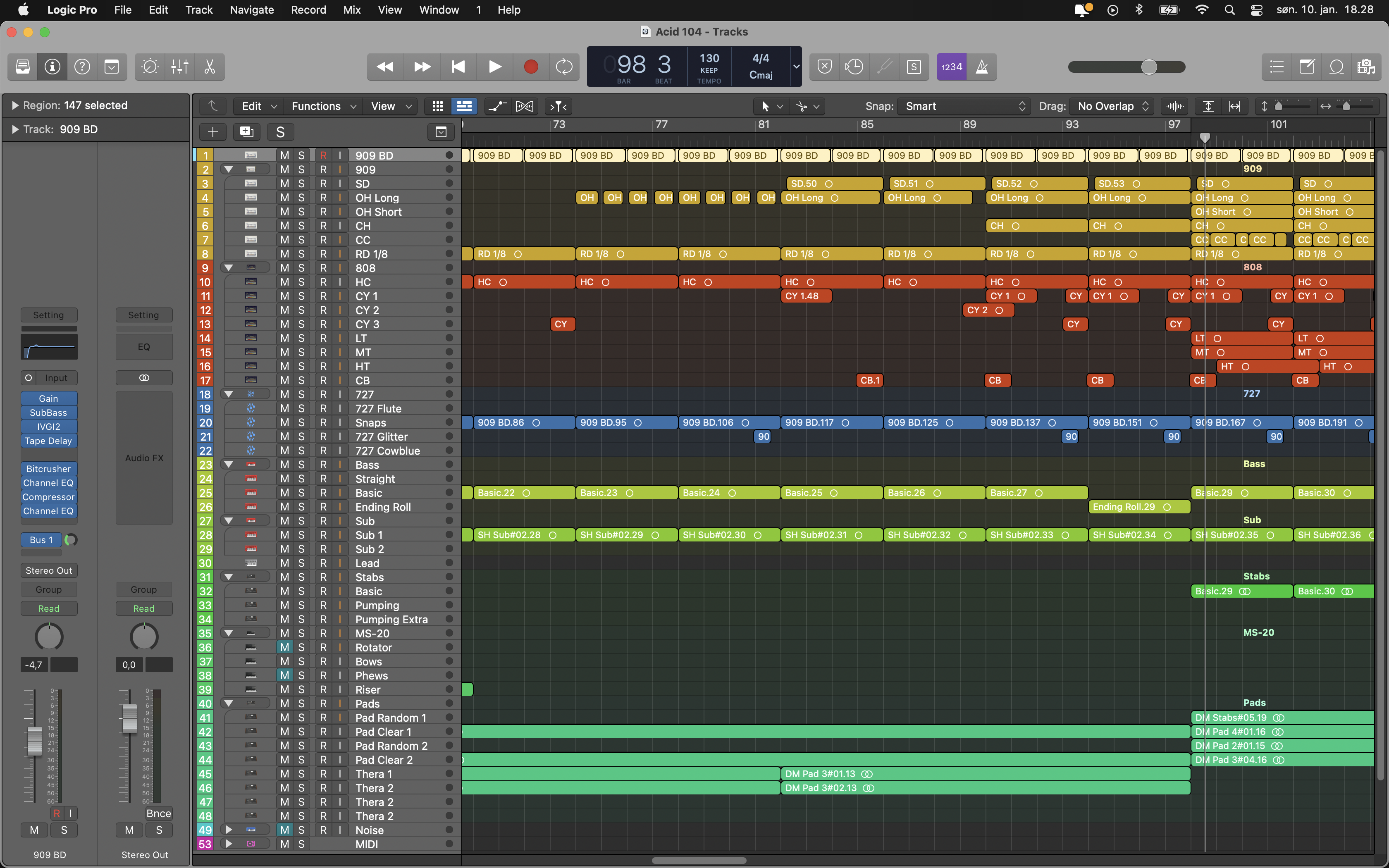Click the Bitcrusher plug-in slot
This screenshot has height=868, width=1389.
coord(48,469)
